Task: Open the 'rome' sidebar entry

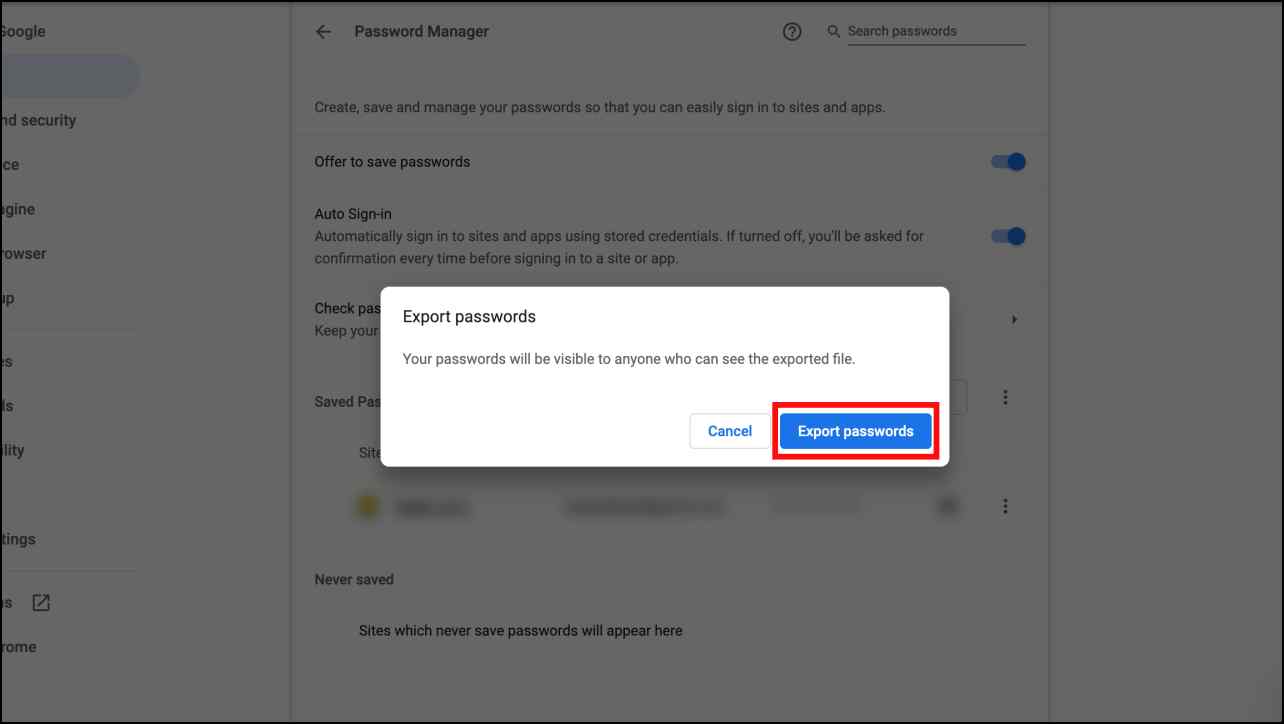Action: tap(18, 647)
